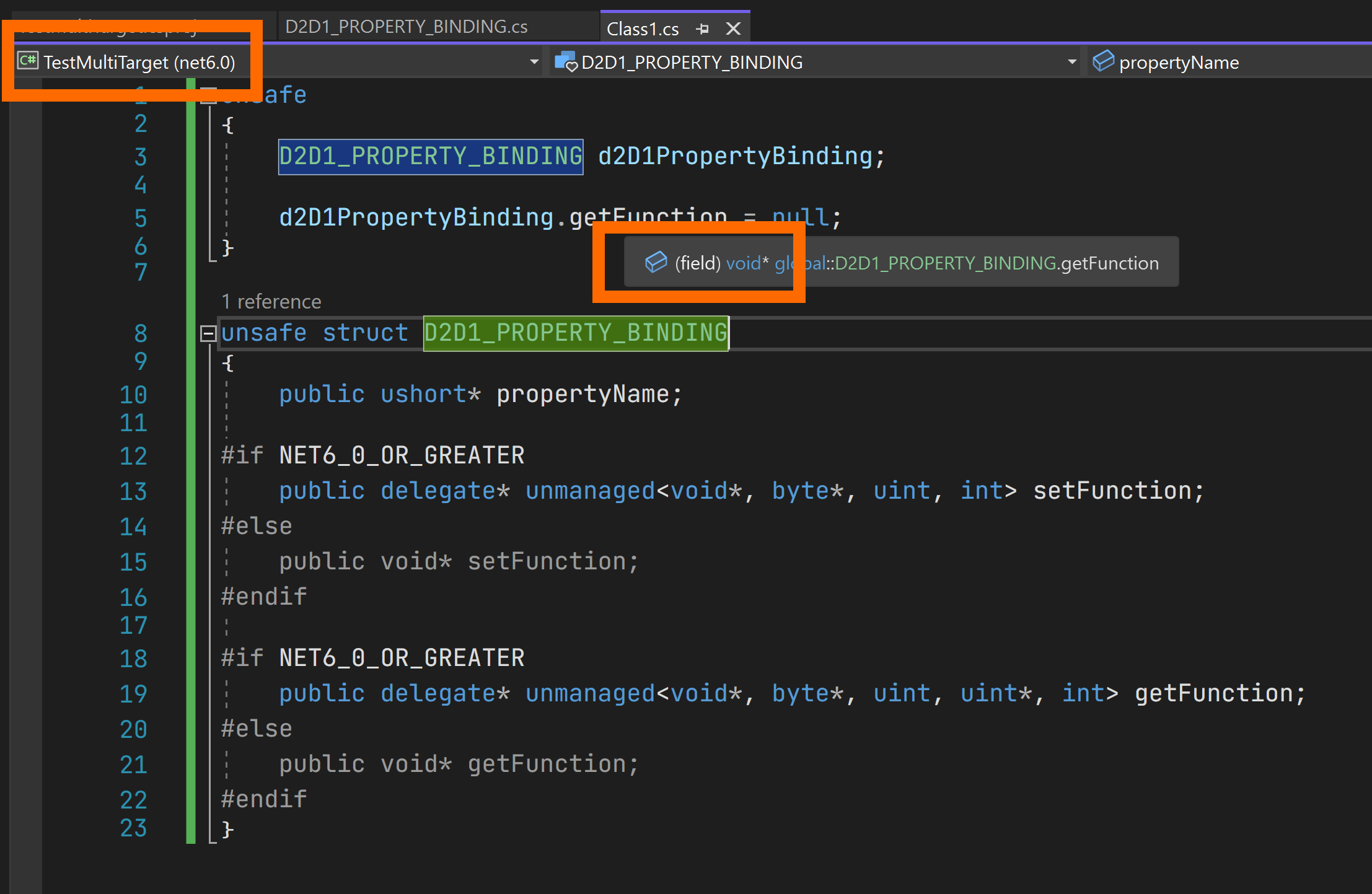Click the field icon beside propertyName

tap(1103, 61)
